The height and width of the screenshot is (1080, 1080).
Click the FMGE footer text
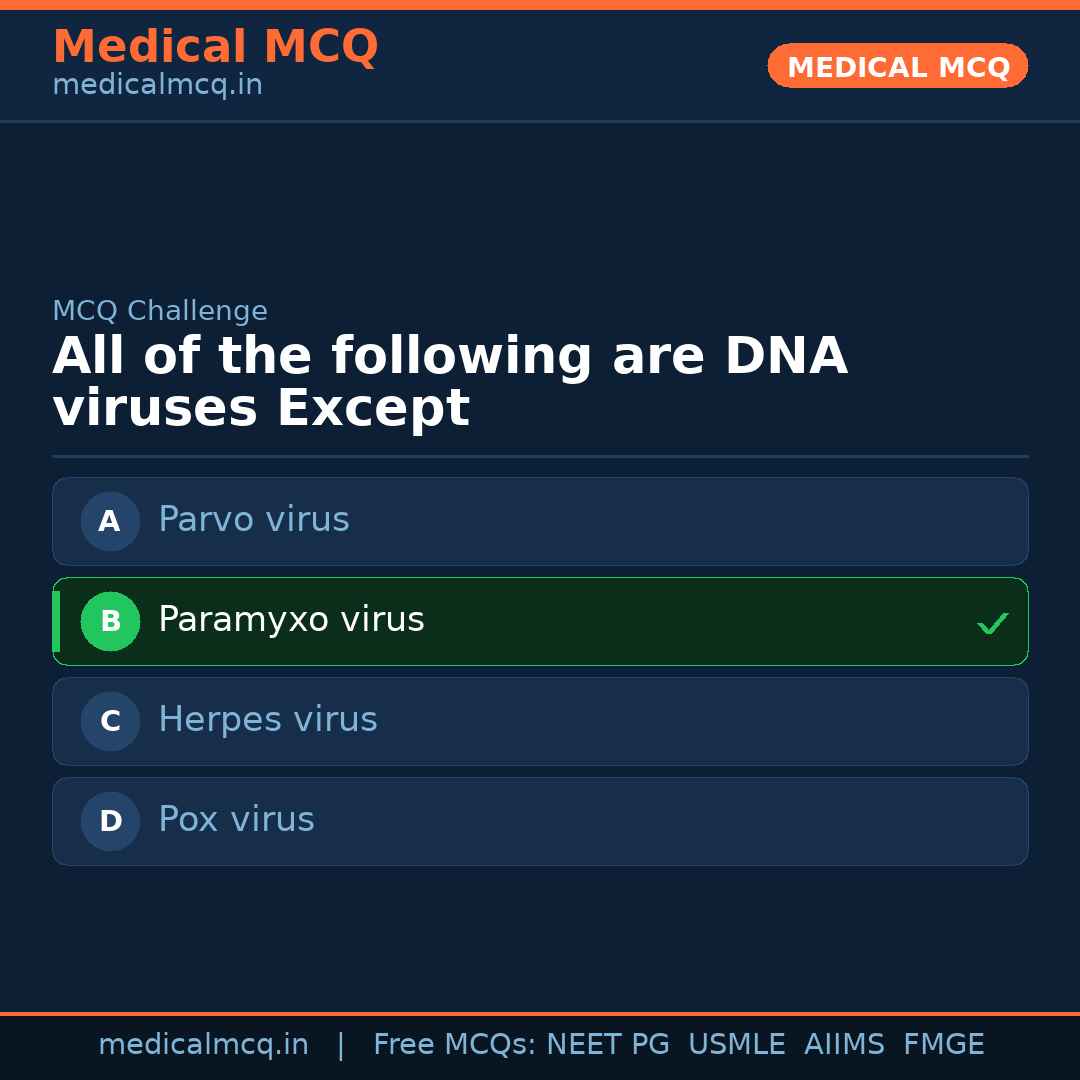click(x=943, y=1045)
